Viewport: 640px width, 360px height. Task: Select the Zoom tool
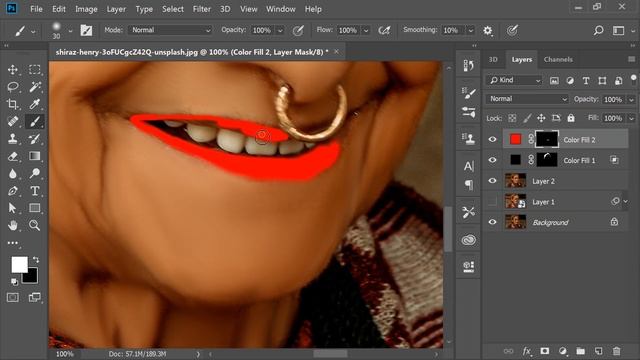(35, 225)
